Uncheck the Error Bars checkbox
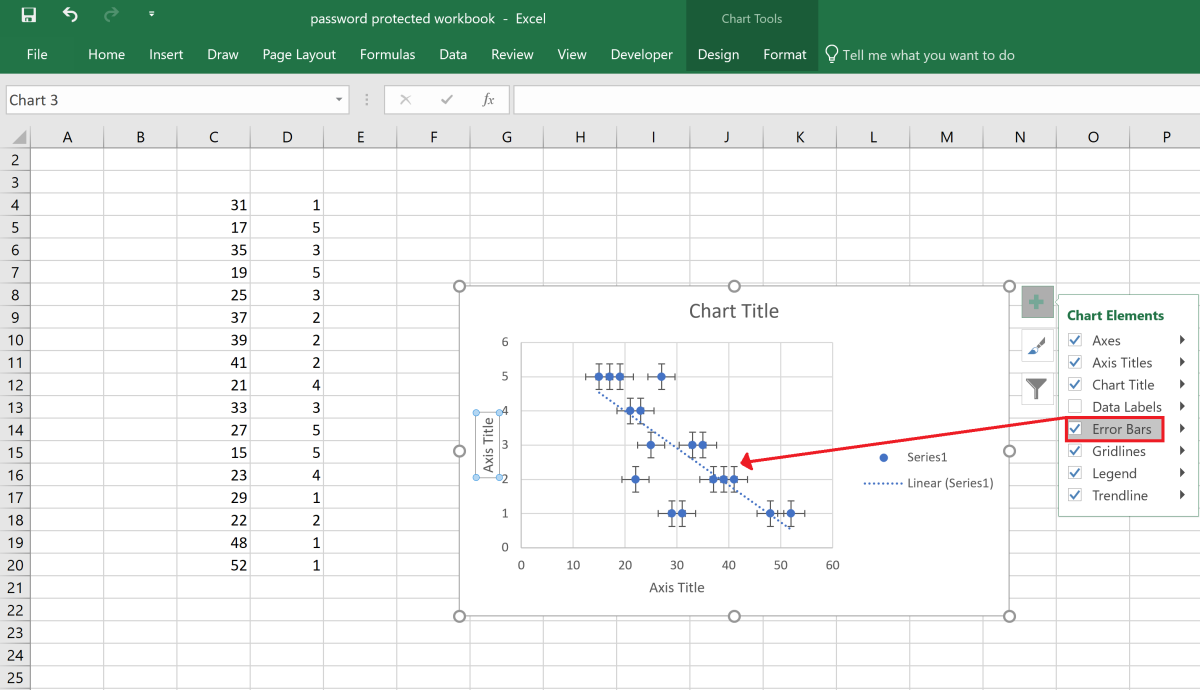This screenshot has width=1200, height=690. (x=1074, y=429)
